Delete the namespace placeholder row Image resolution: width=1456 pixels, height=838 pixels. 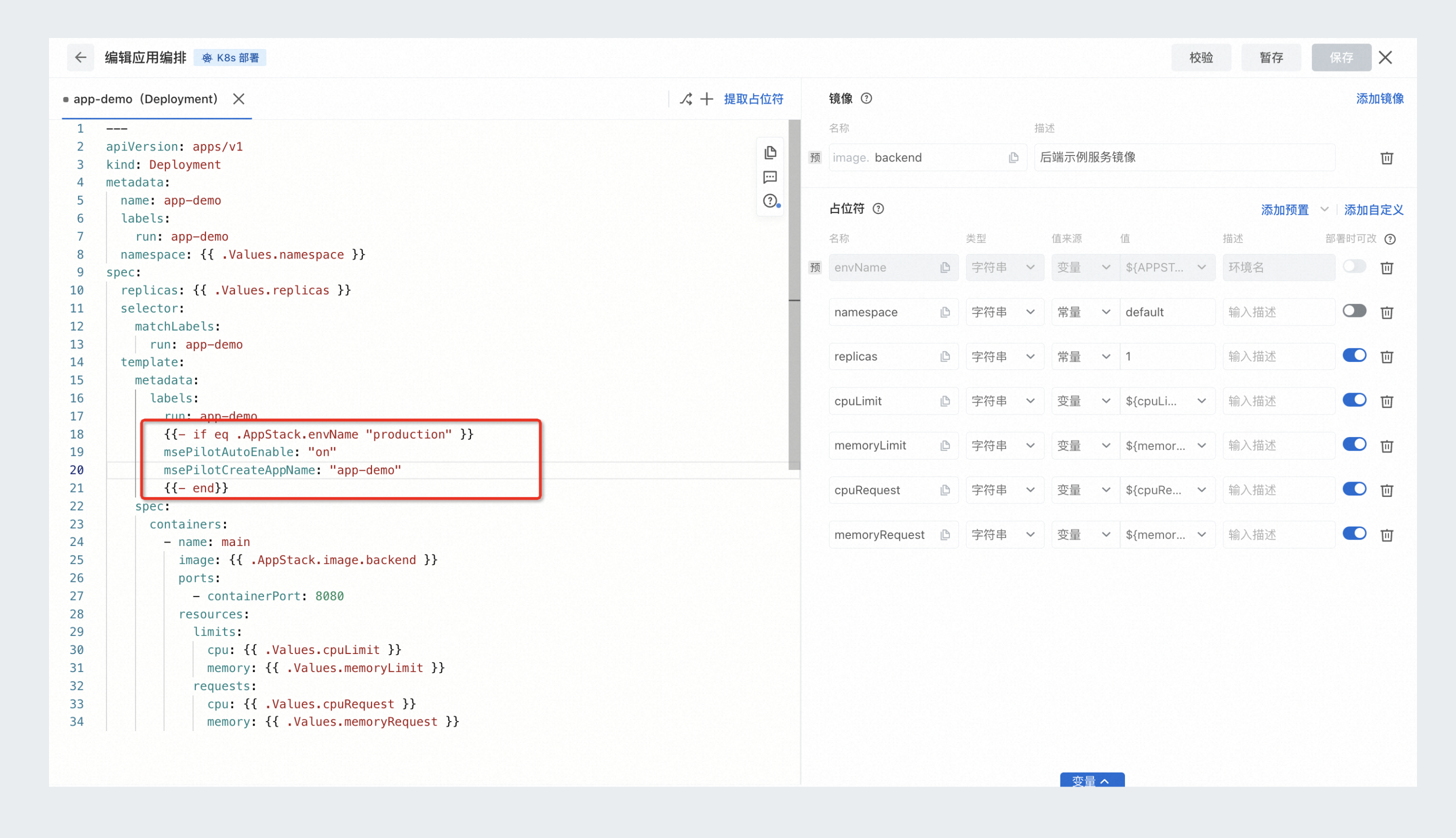pos(1387,312)
